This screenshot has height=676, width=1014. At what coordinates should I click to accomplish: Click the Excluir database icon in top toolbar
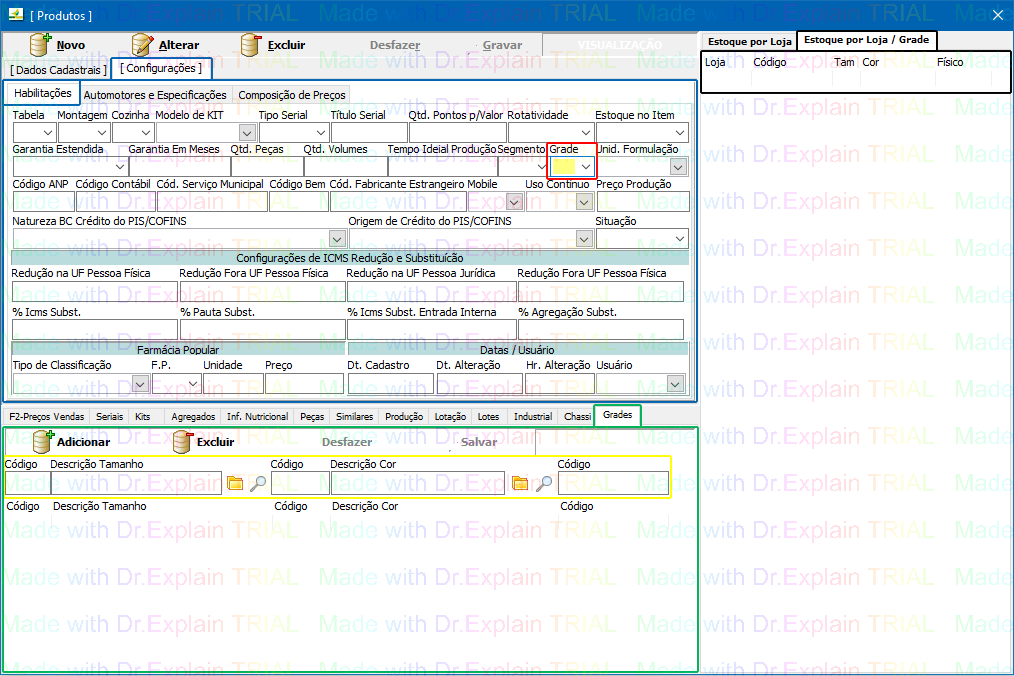click(x=251, y=45)
